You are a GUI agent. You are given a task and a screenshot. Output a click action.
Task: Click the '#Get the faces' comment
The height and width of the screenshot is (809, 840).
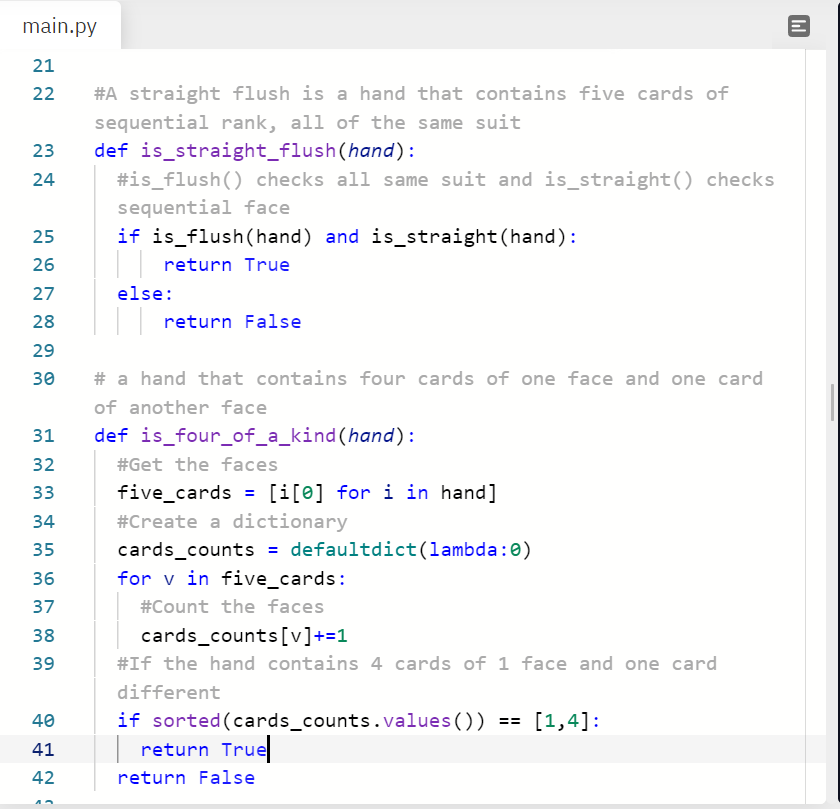(x=197, y=465)
